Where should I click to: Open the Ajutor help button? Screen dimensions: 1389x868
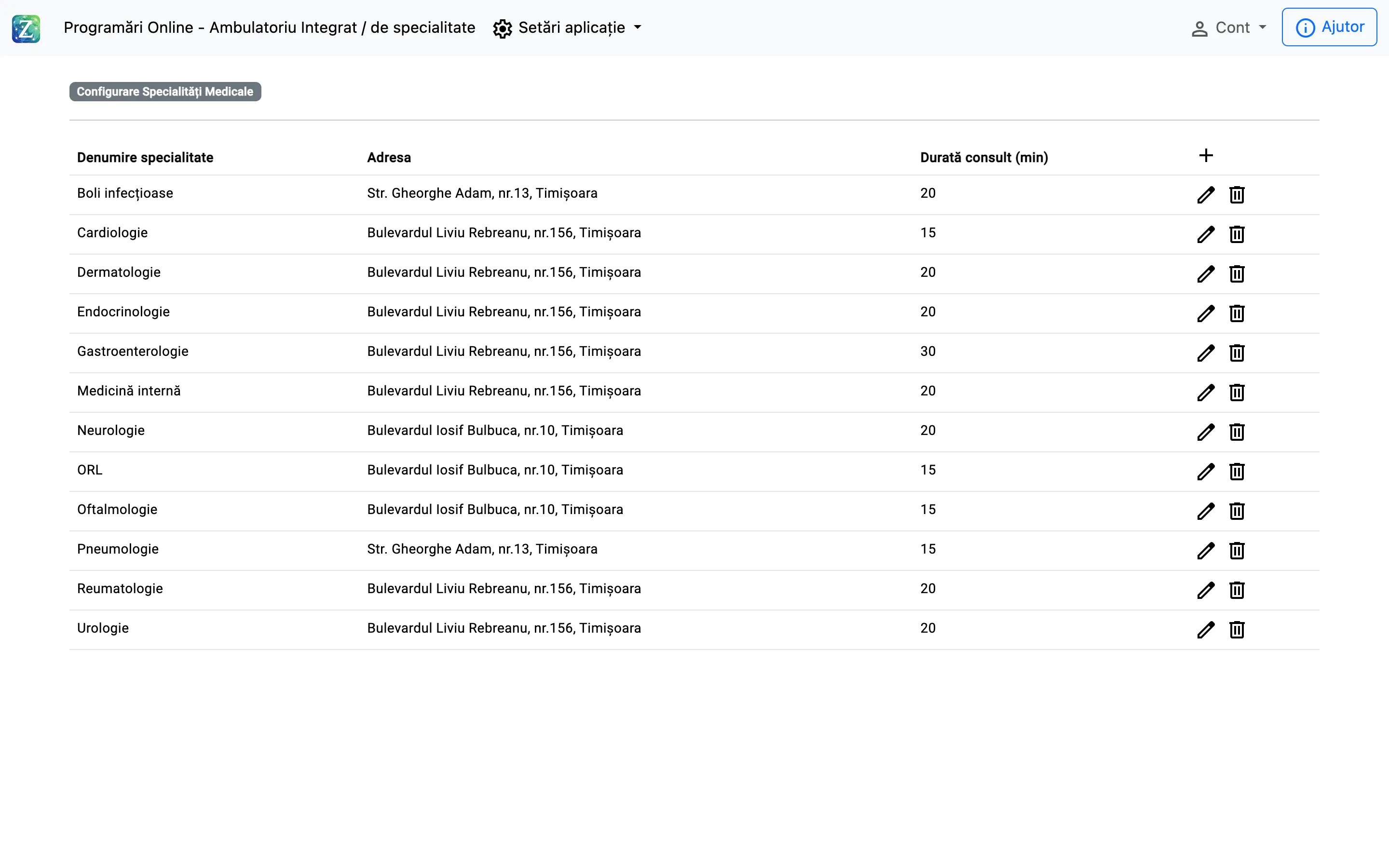[1329, 27]
